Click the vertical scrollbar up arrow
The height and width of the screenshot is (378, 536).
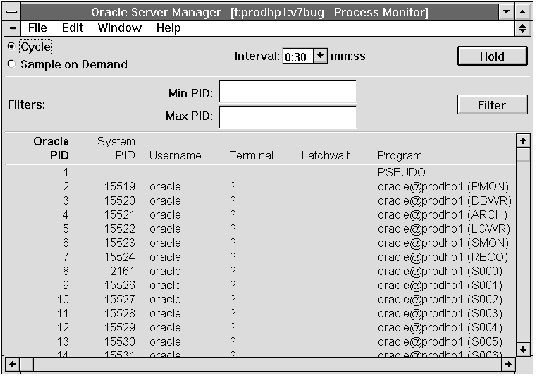tap(523, 141)
